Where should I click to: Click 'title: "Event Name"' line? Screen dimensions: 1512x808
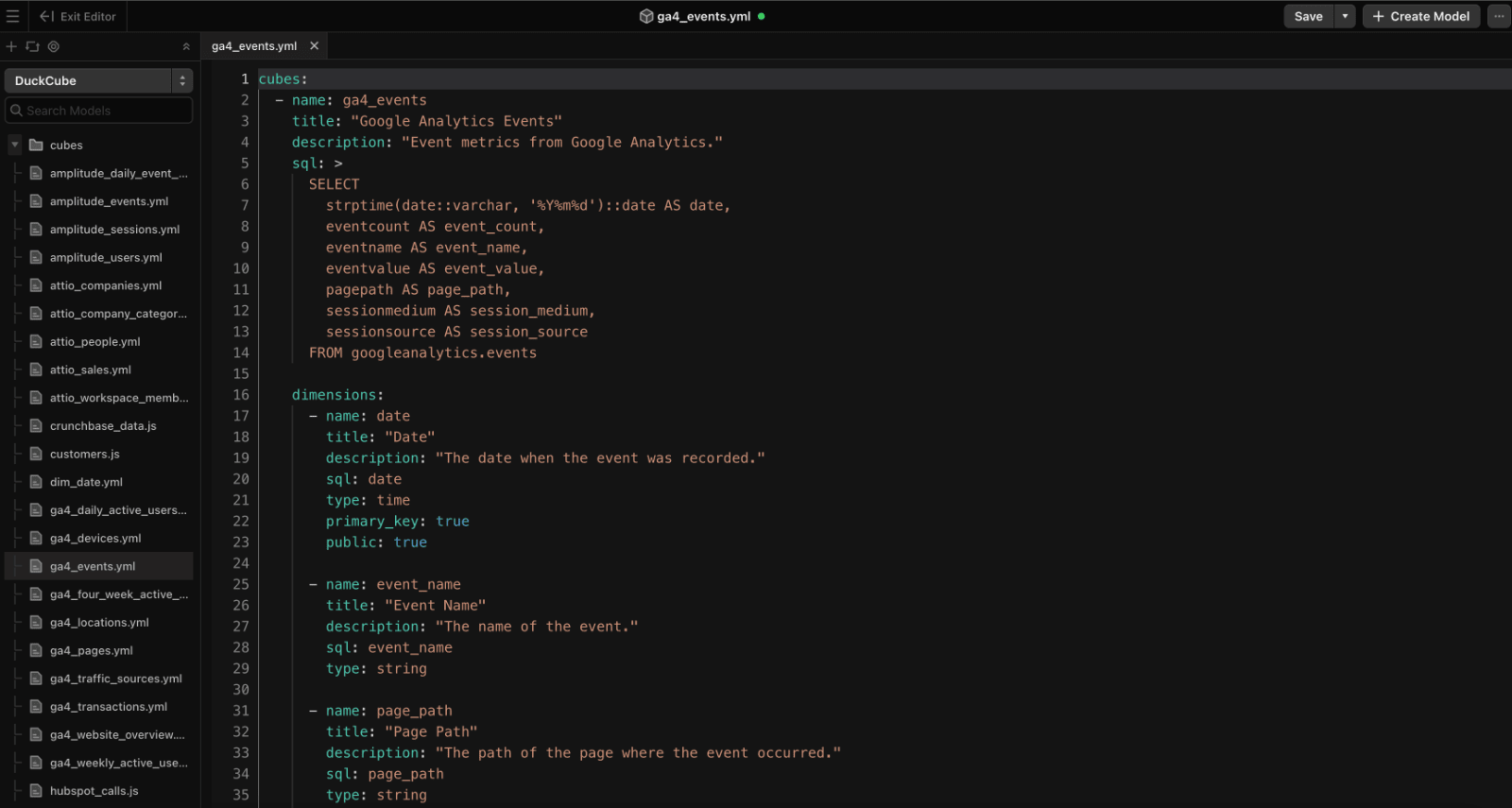point(405,605)
